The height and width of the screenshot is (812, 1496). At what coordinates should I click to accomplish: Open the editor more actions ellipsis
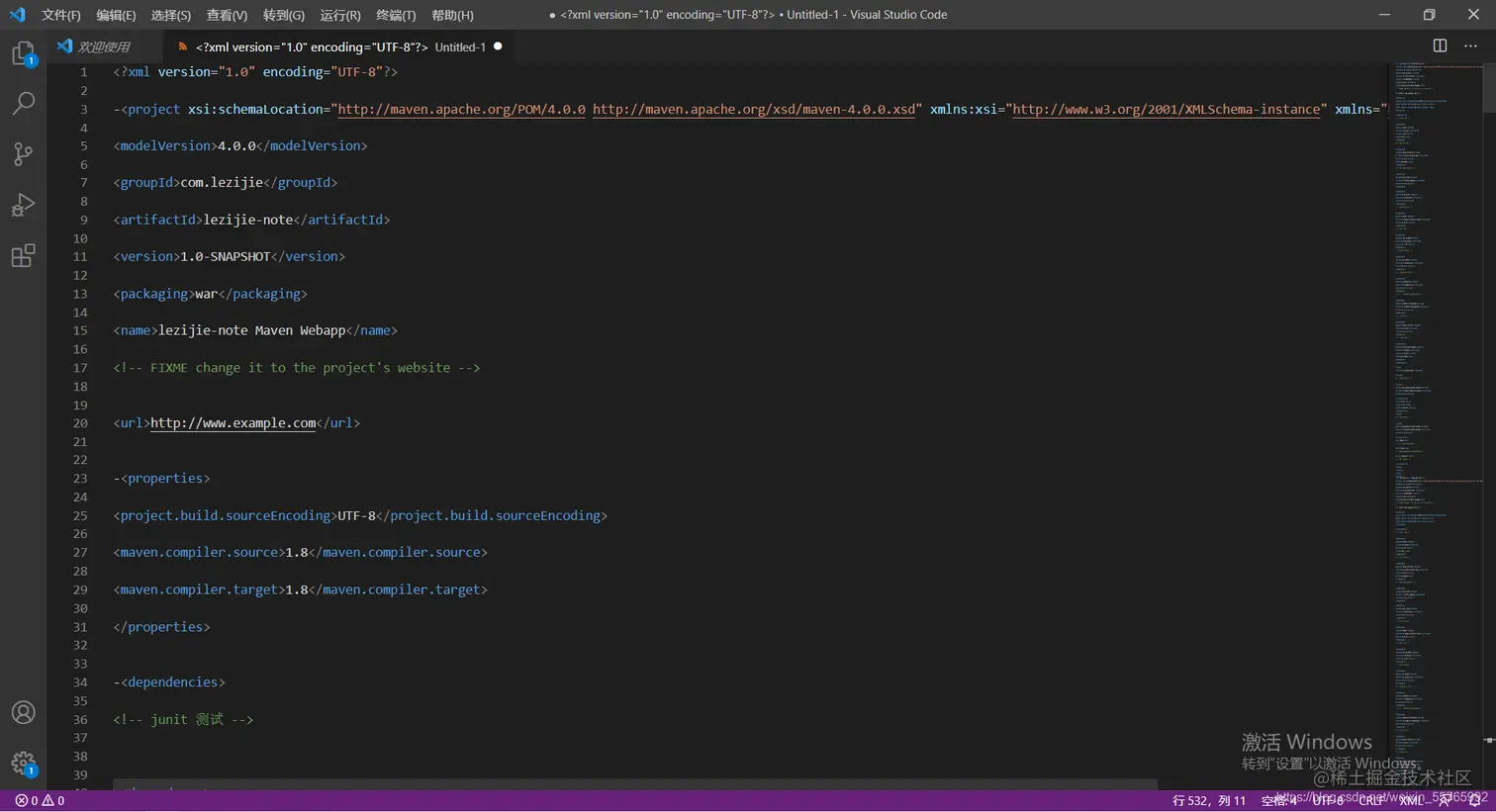click(1470, 45)
